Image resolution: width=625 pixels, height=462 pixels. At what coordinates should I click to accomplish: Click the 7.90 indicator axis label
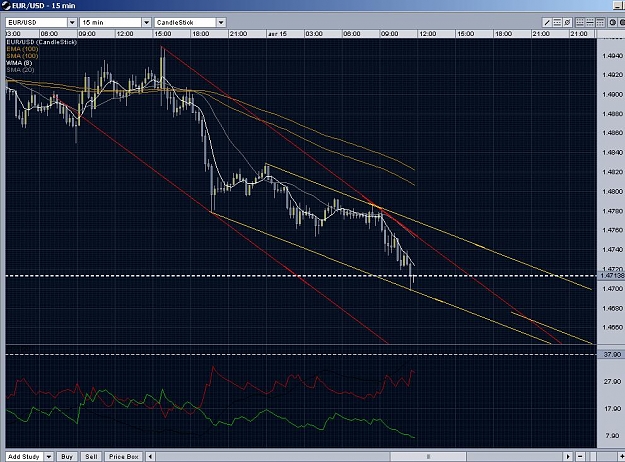click(x=613, y=436)
